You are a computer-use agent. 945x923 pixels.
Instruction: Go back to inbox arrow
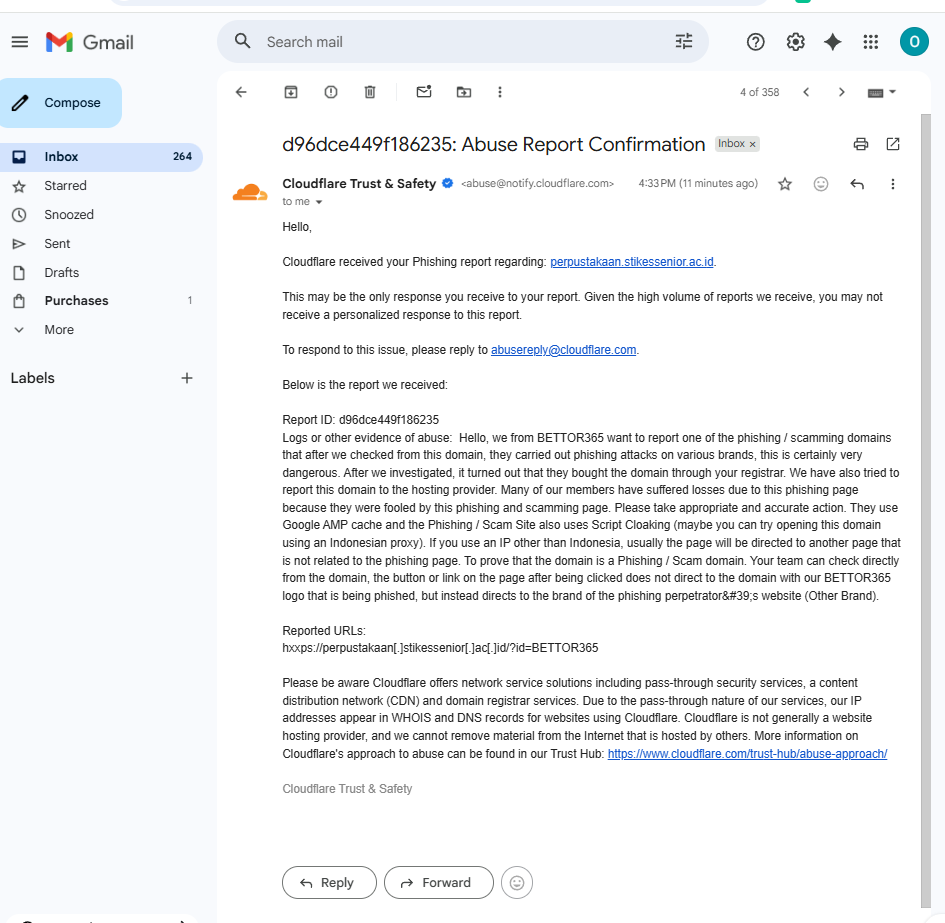[x=241, y=92]
